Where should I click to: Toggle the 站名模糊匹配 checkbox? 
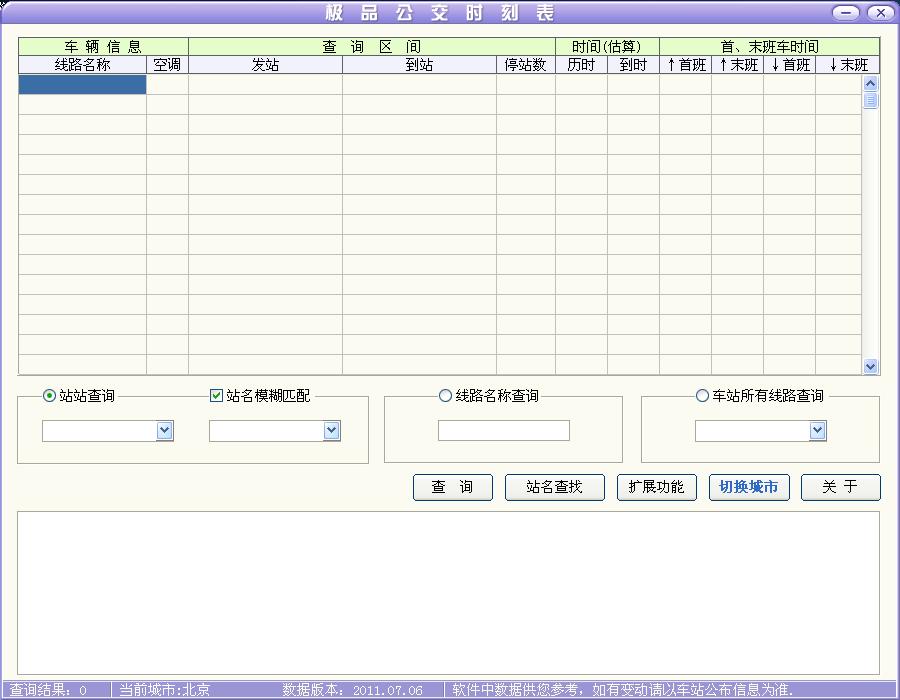(216, 396)
